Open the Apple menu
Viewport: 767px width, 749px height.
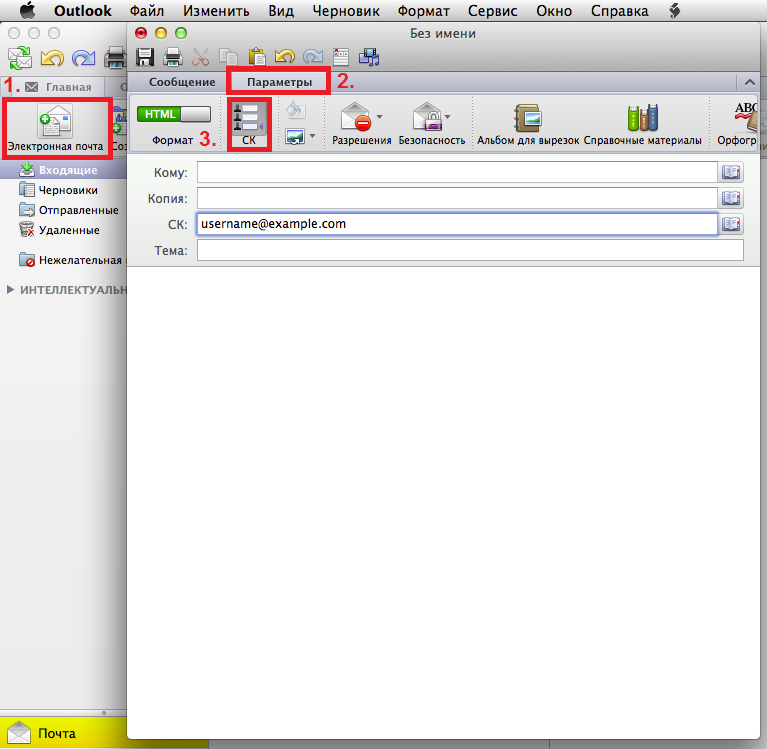(x=27, y=10)
